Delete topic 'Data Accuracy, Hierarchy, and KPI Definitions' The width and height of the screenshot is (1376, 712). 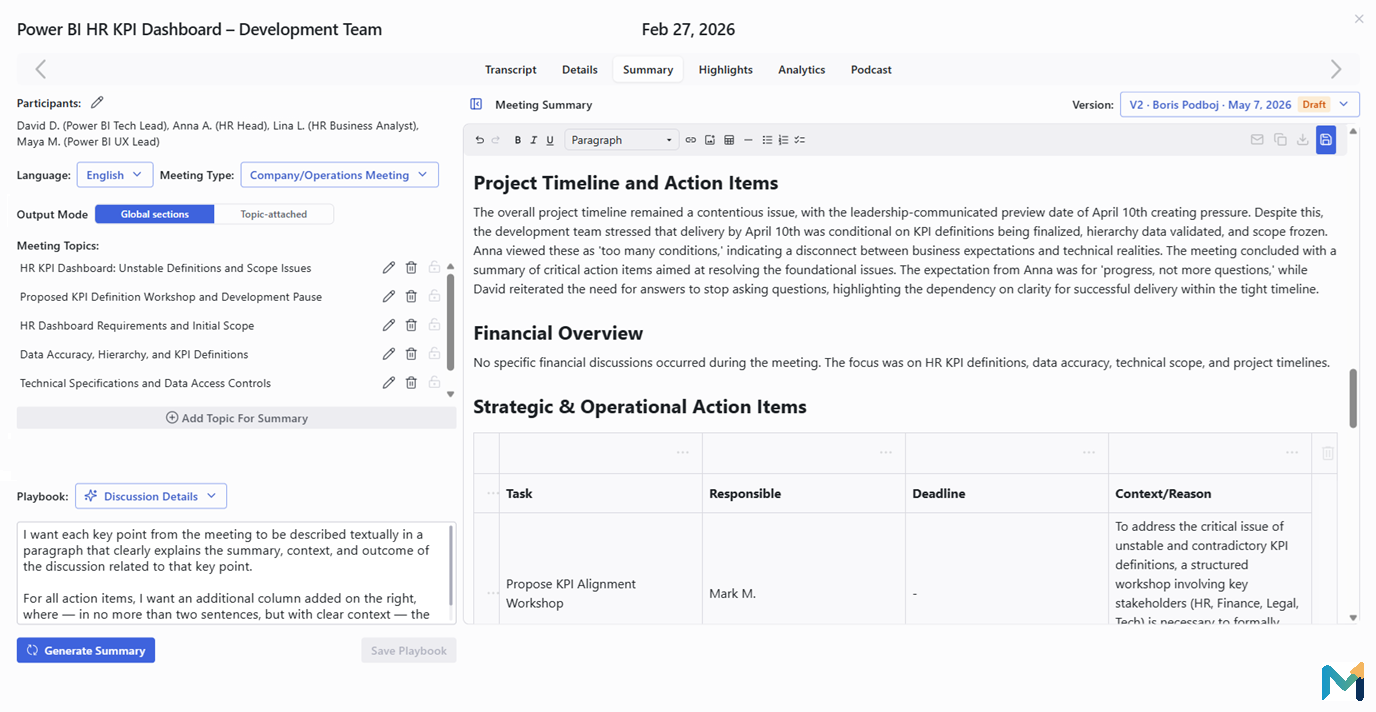tap(411, 353)
